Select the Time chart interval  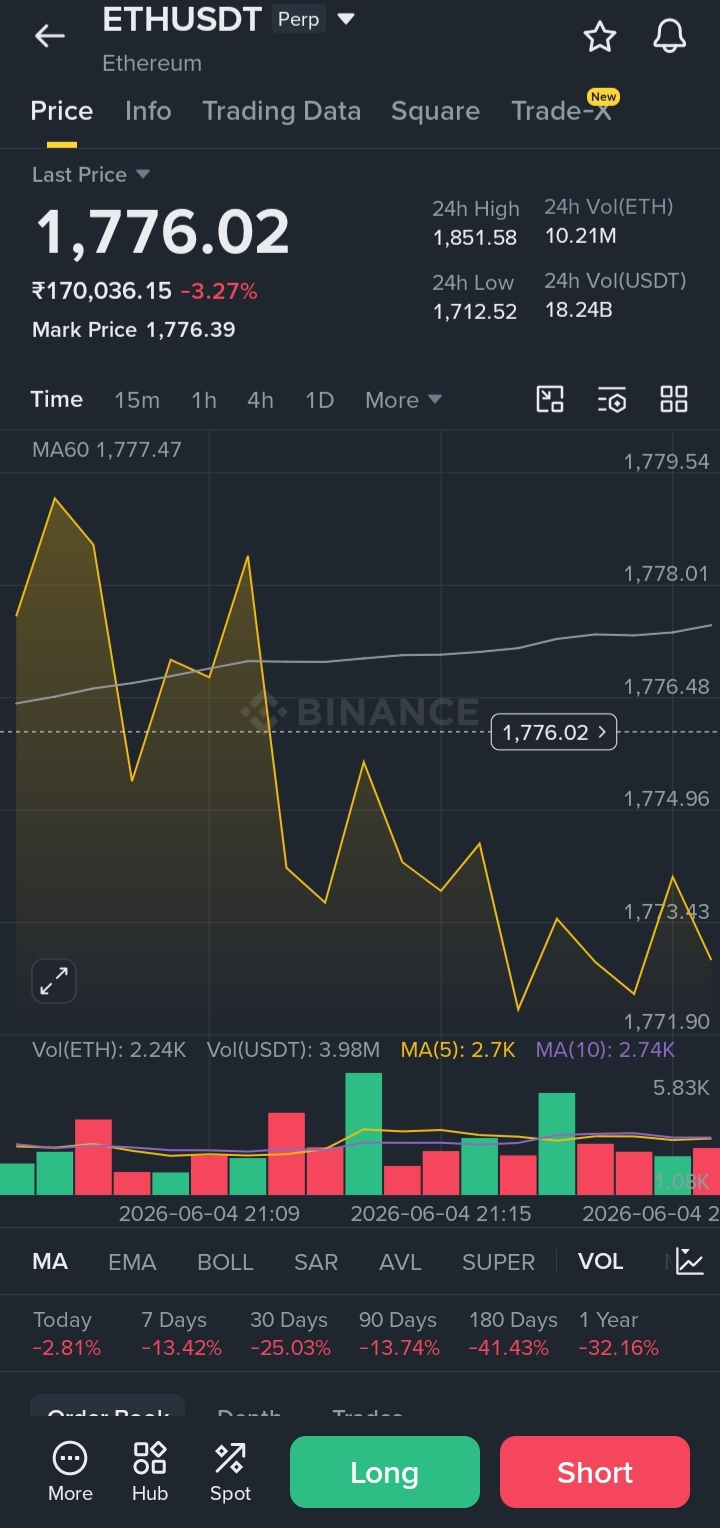coord(57,399)
